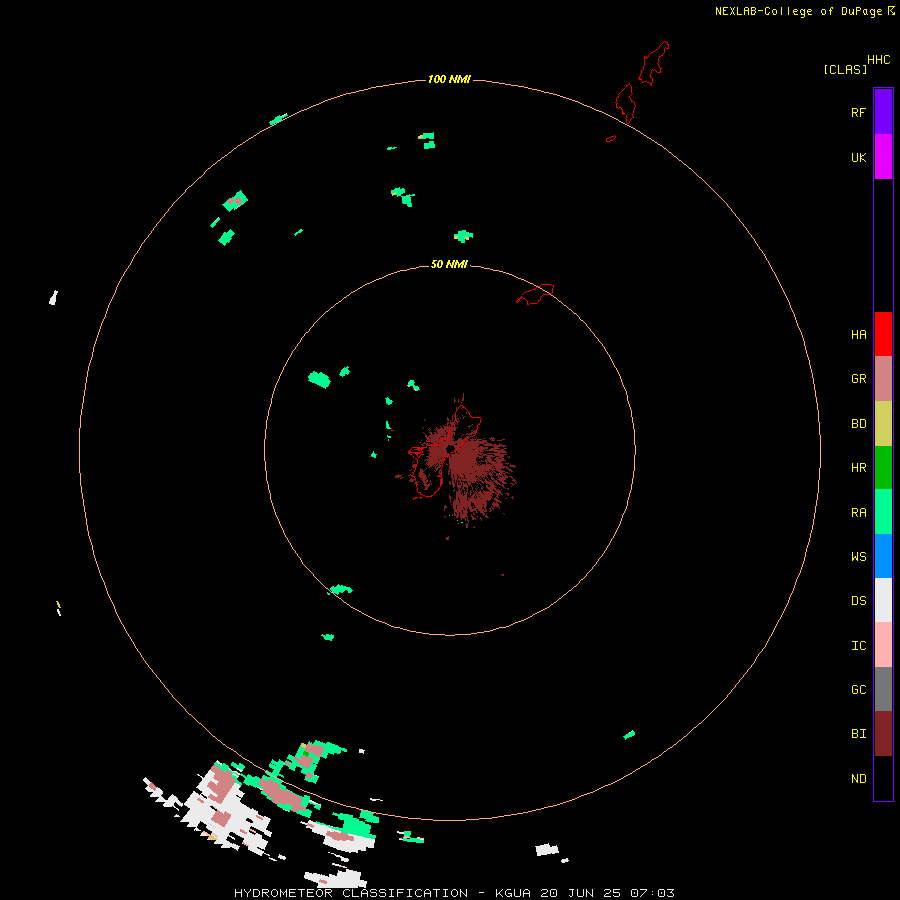This screenshot has width=900, height=900.
Task: Click the UK legend label
Action: point(858,158)
